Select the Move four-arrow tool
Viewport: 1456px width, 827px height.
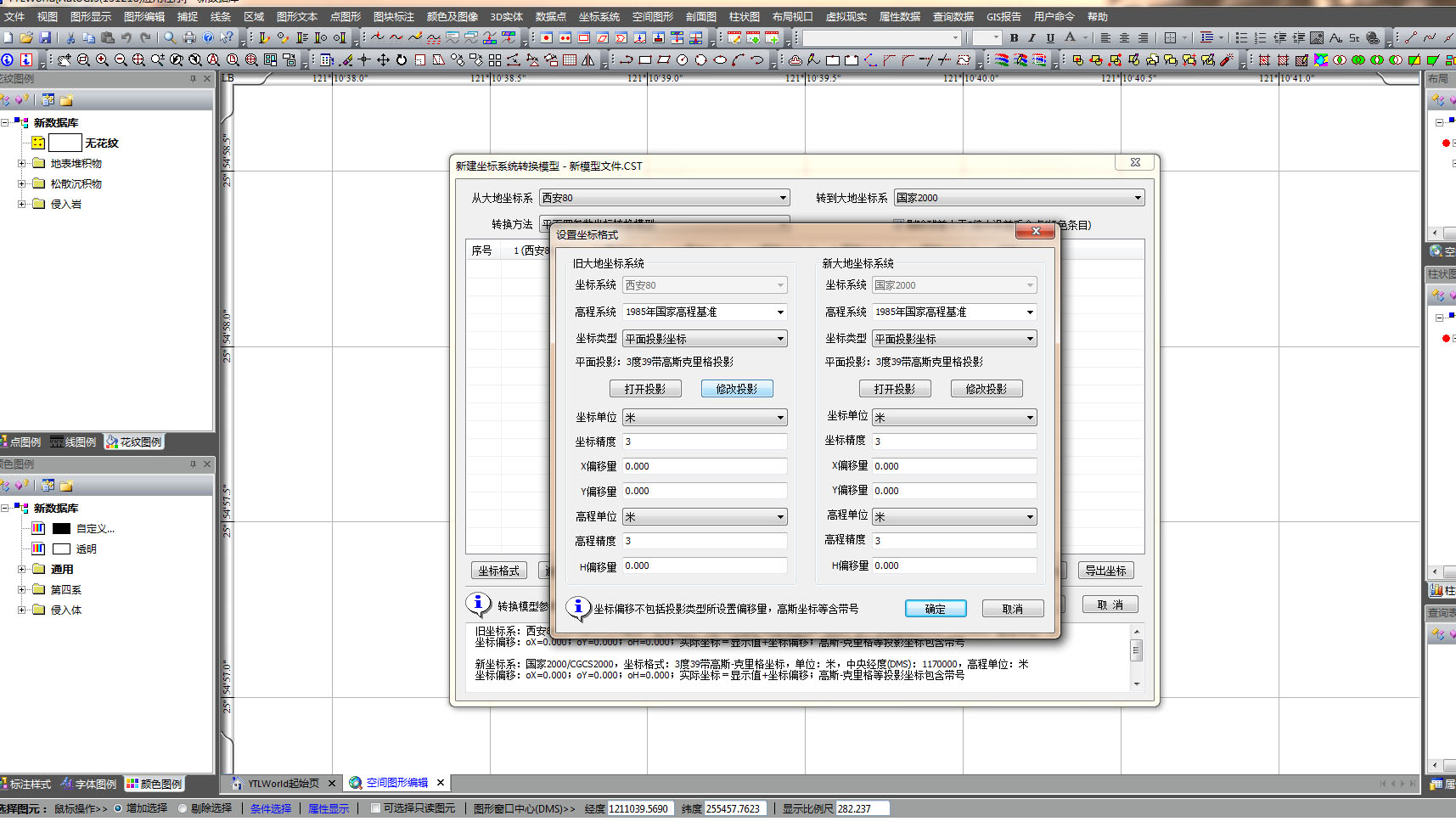click(x=383, y=59)
